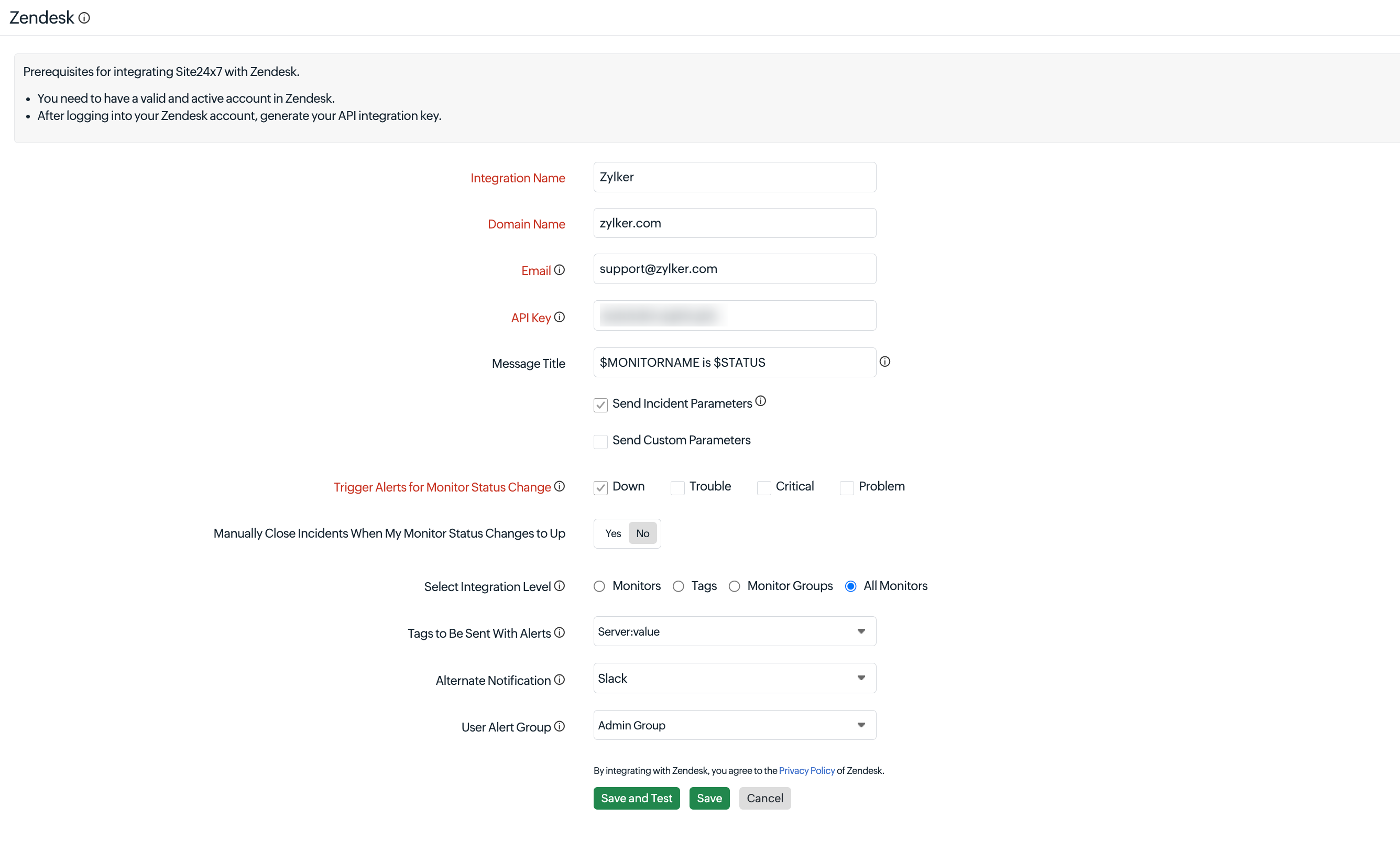Uncheck the Down status checkbox
The width and height of the screenshot is (1400, 851).
(600, 488)
